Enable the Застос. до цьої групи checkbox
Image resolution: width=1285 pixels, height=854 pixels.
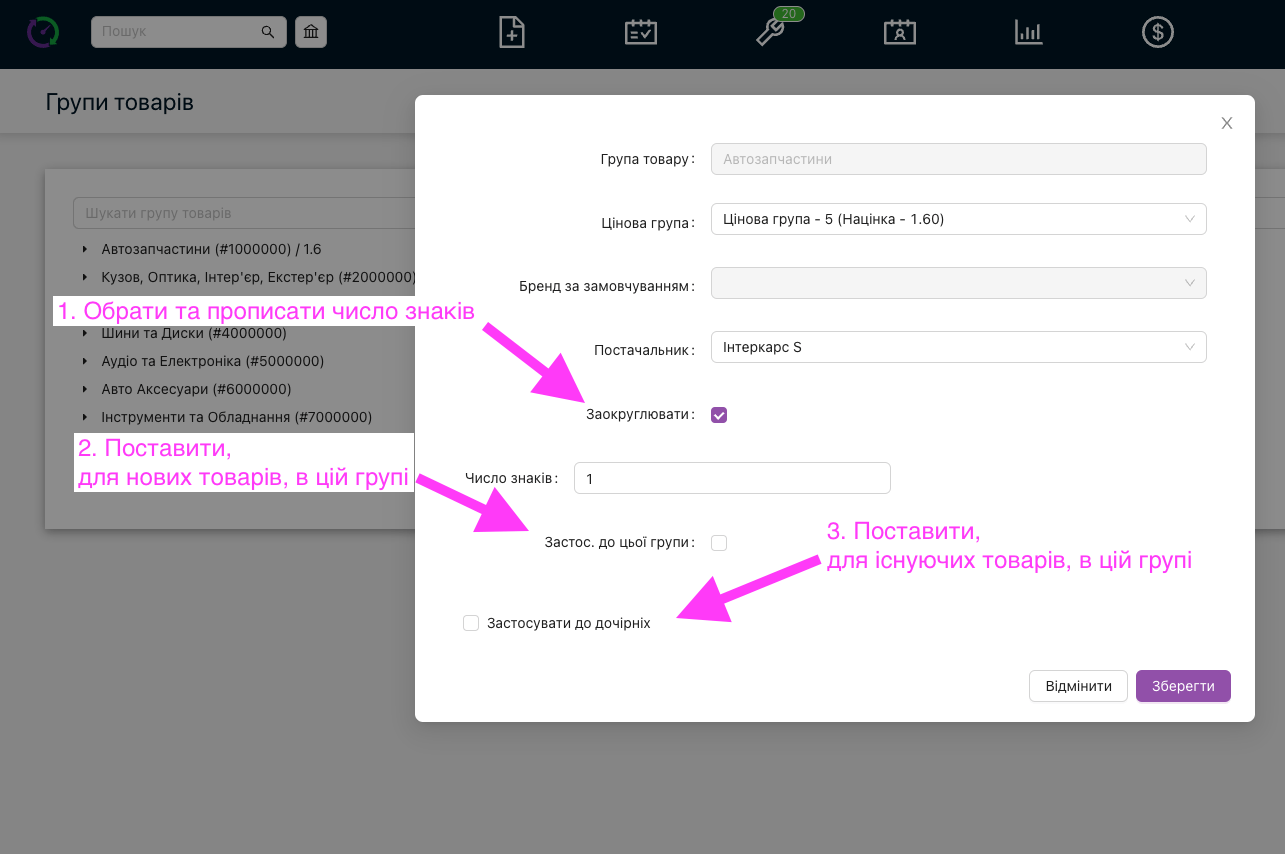pyautogui.click(x=719, y=543)
